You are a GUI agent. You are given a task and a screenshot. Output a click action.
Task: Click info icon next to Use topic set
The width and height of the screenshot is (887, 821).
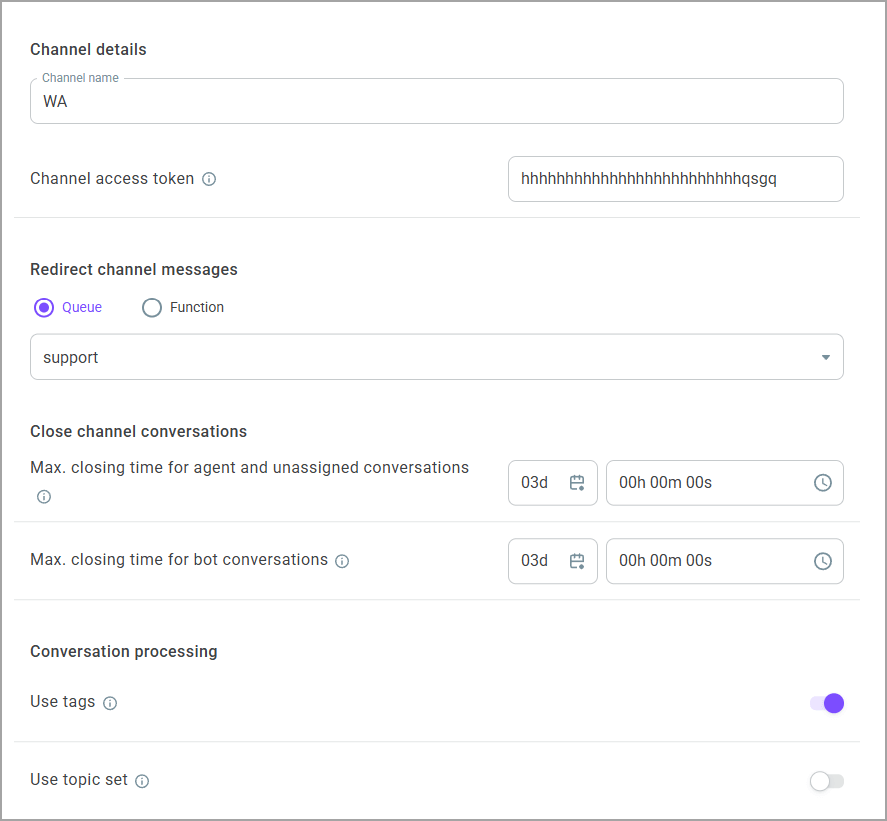point(142,781)
